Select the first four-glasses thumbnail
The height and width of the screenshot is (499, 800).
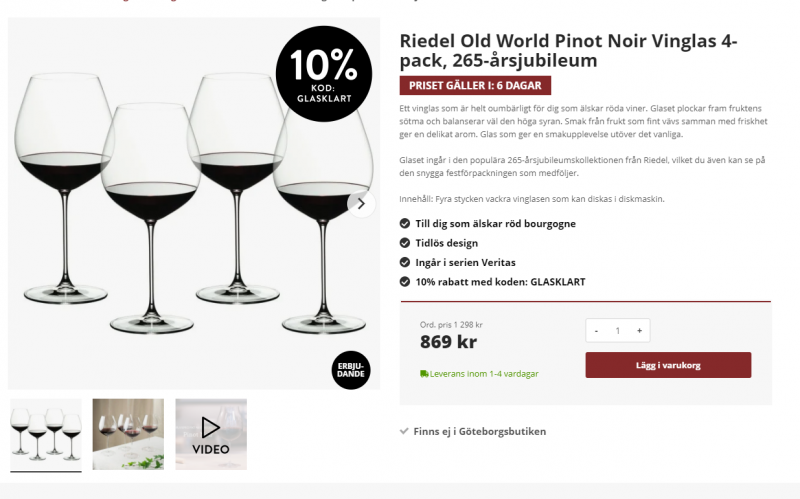point(45,434)
